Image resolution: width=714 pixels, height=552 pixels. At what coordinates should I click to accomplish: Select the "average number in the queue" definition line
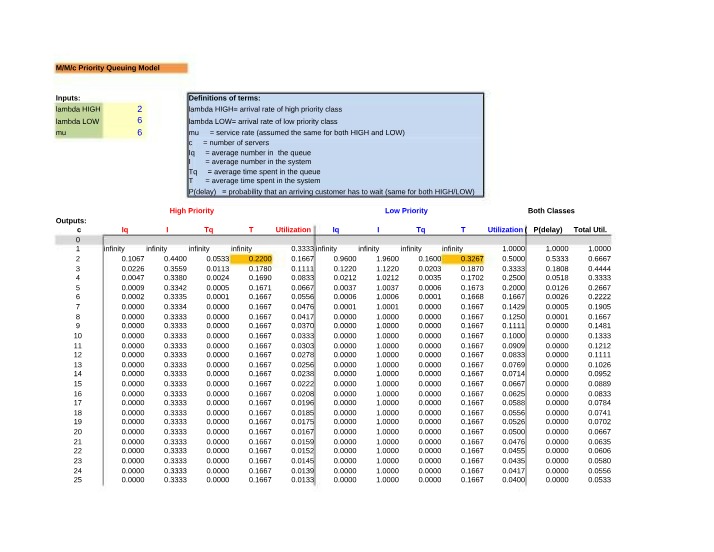[x=250, y=153]
